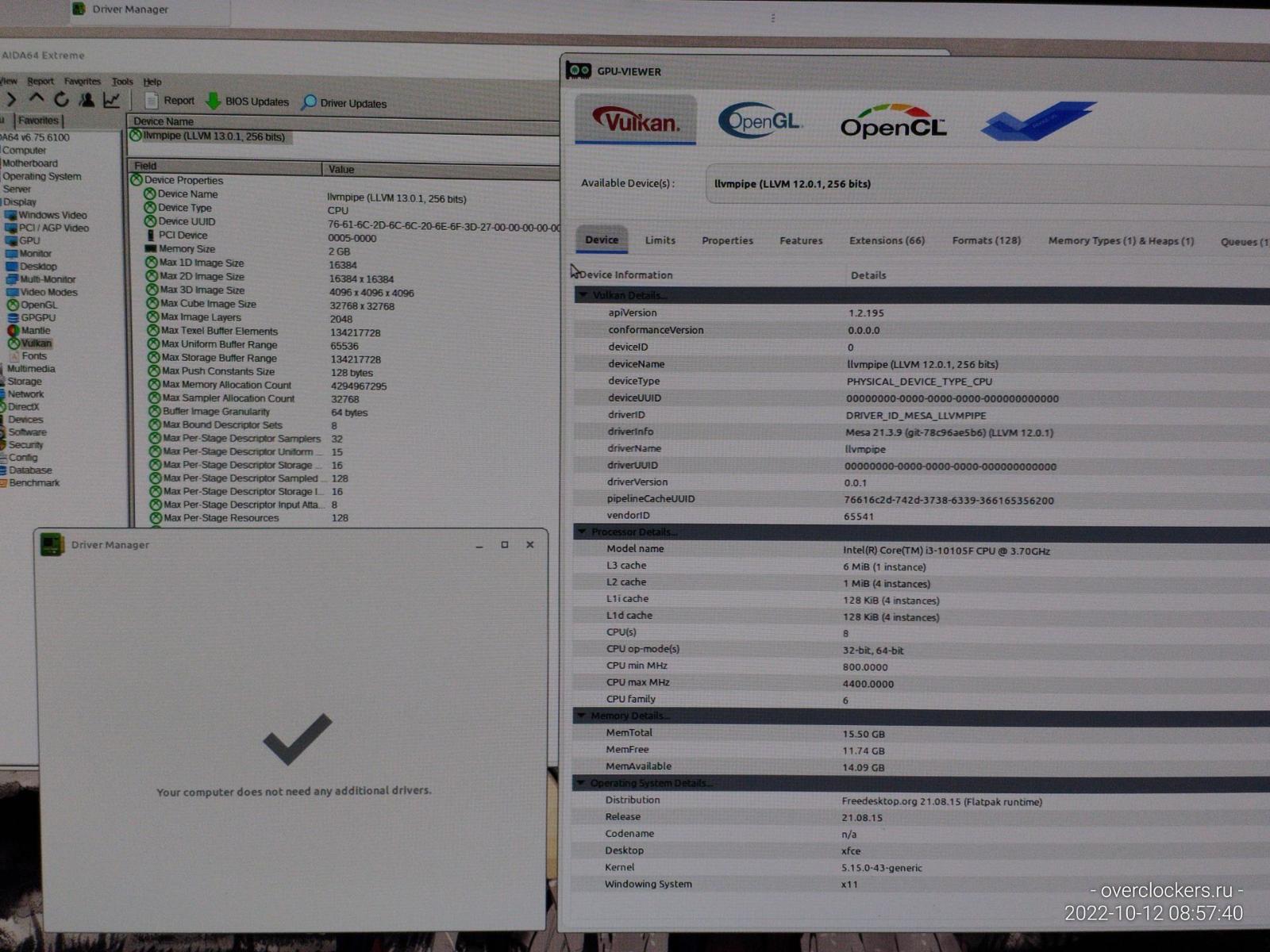Select Video Modes in the AIDA64 tree
This screenshot has width=1270, height=952.
coord(42,292)
